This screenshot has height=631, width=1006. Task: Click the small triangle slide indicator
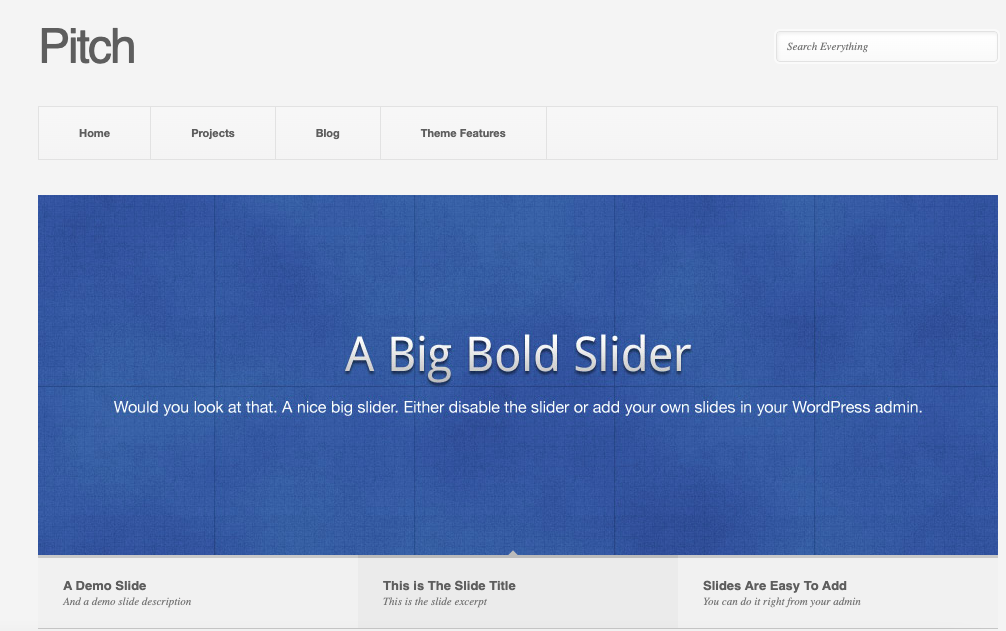tap(514, 551)
